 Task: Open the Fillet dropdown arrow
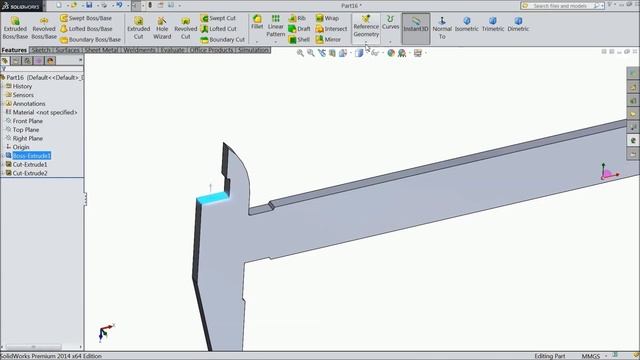coord(257,42)
